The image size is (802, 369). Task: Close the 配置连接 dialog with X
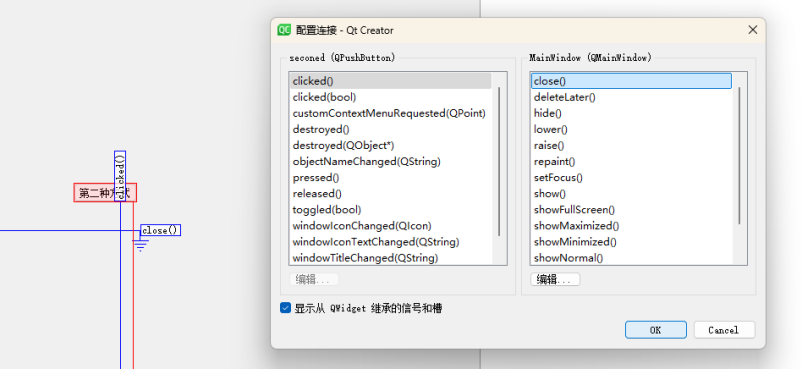coord(752,30)
